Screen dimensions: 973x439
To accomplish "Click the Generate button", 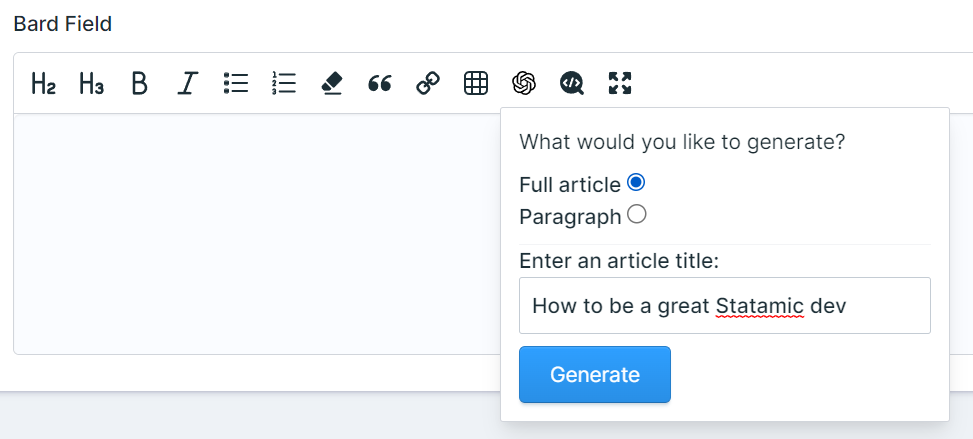I will point(595,374).
